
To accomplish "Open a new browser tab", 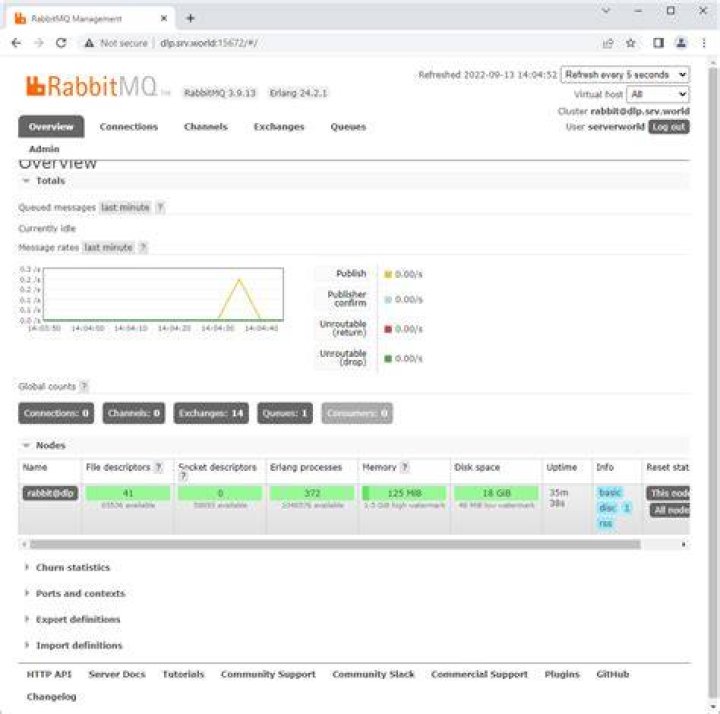I will point(191,18).
